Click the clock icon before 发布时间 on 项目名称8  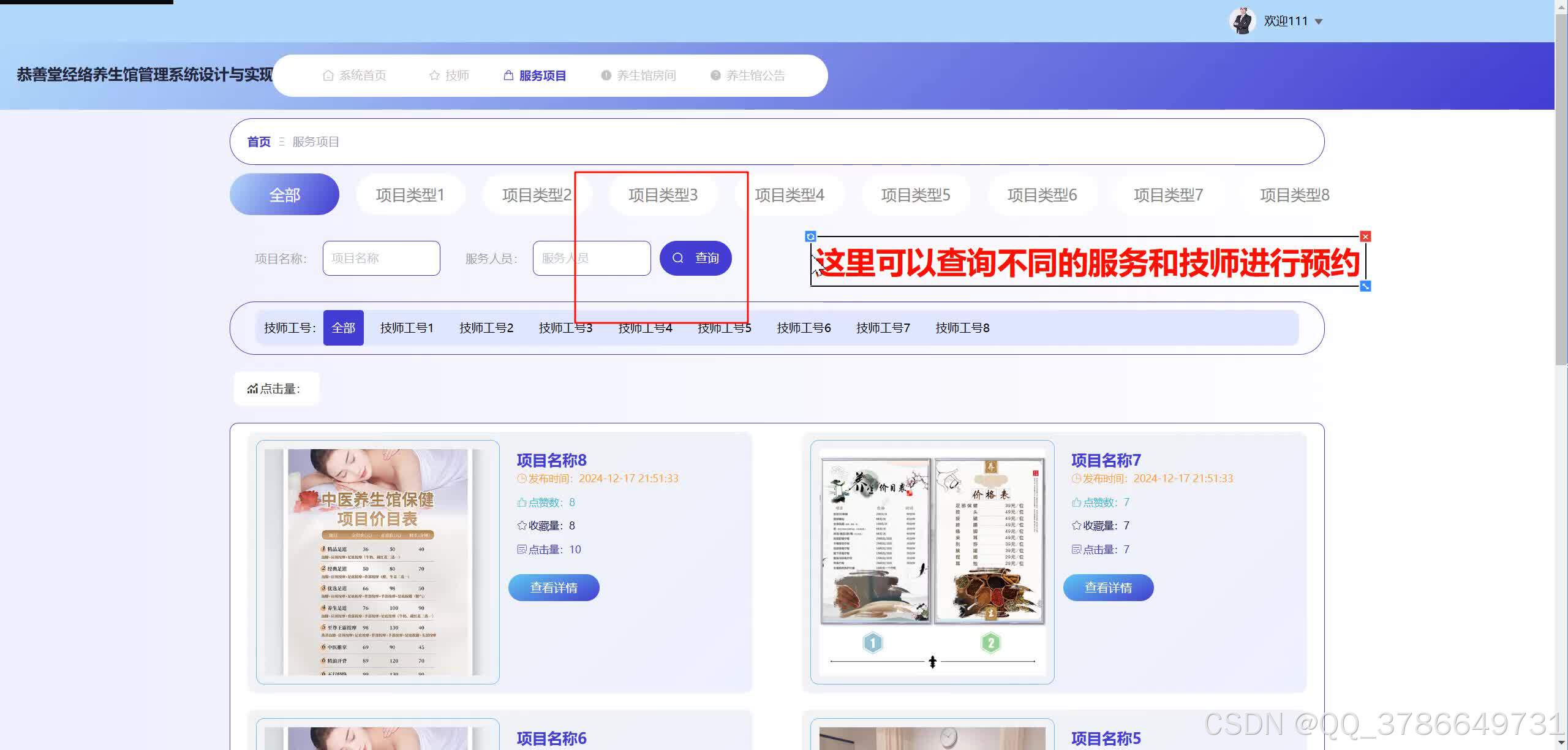tap(521, 478)
